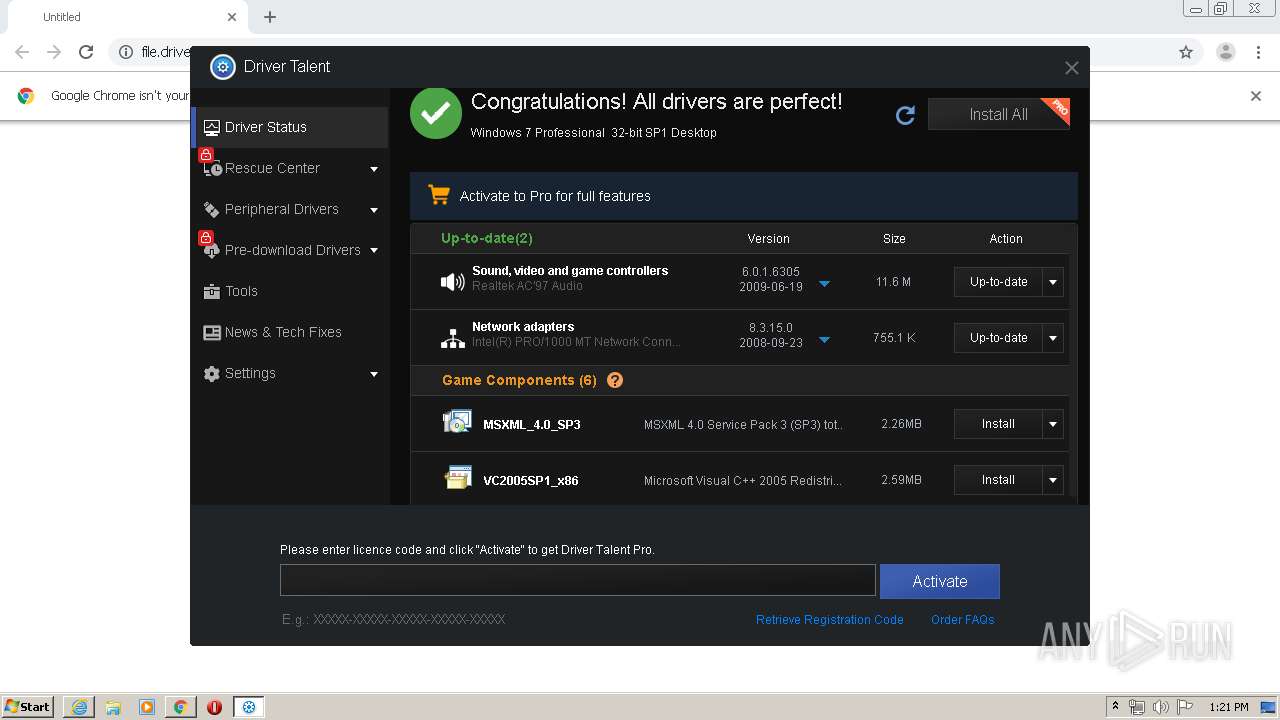The width and height of the screenshot is (1280, 720).
Task: Click the MSXML_4.0_SP3 component icon
Action: pos(457,422)
